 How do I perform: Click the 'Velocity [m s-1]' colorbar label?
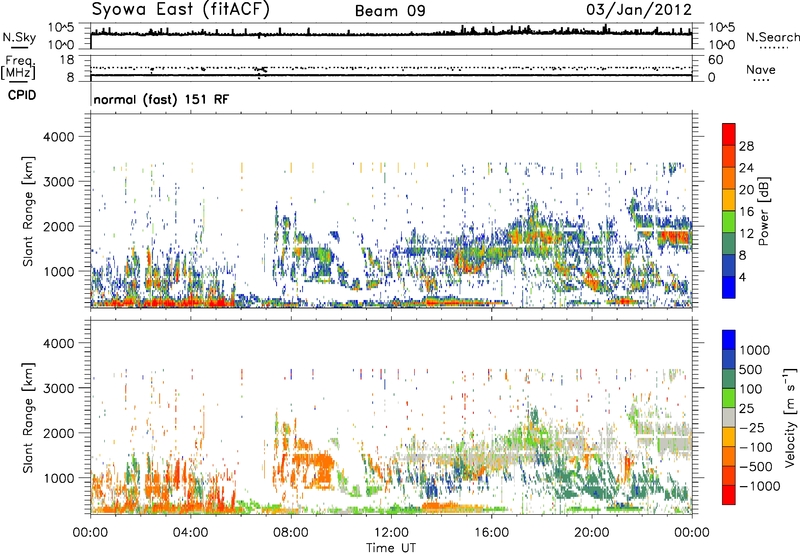coord(790,417)
